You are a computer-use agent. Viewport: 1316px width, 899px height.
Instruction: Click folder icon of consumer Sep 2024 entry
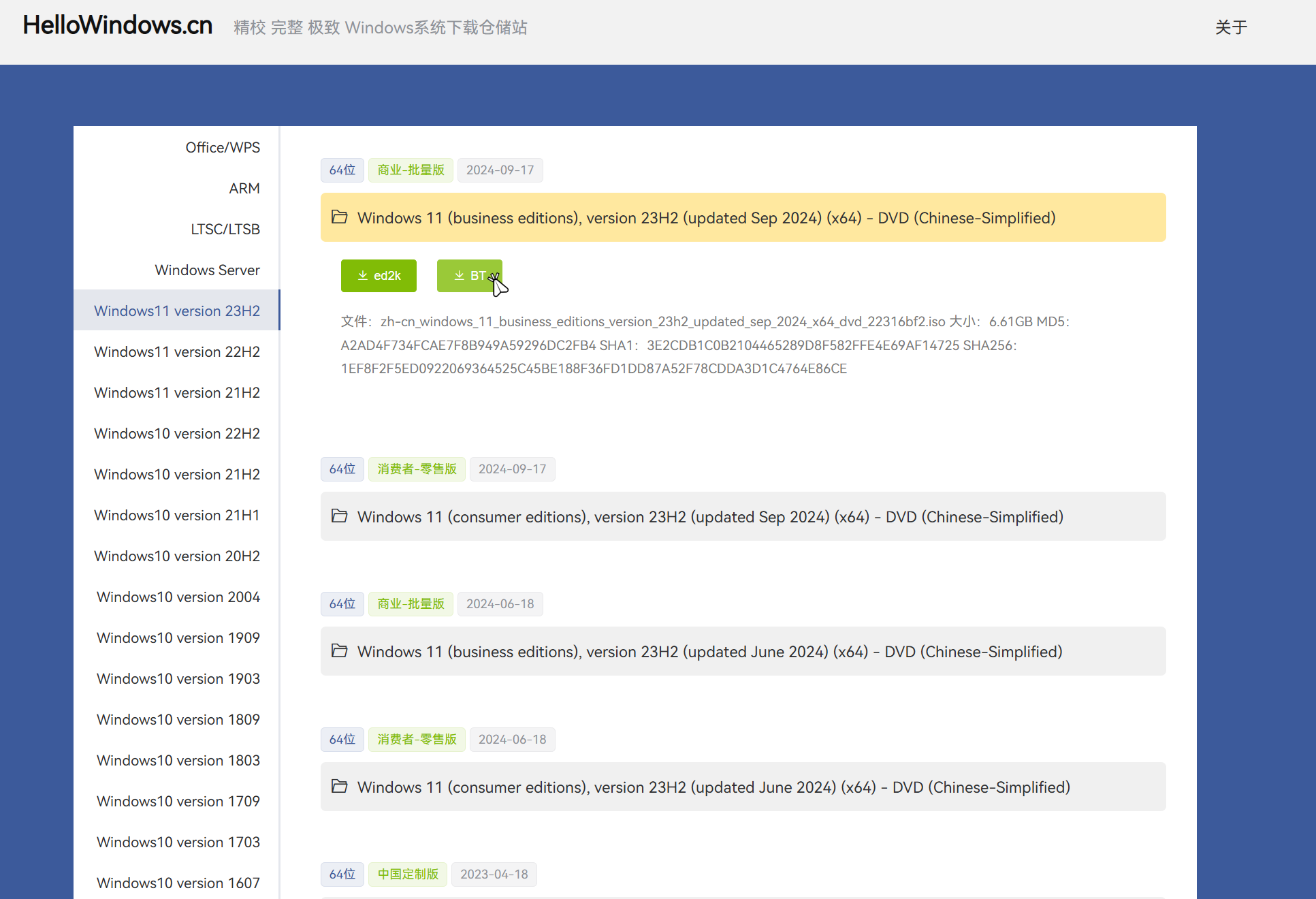pos(339,516)
